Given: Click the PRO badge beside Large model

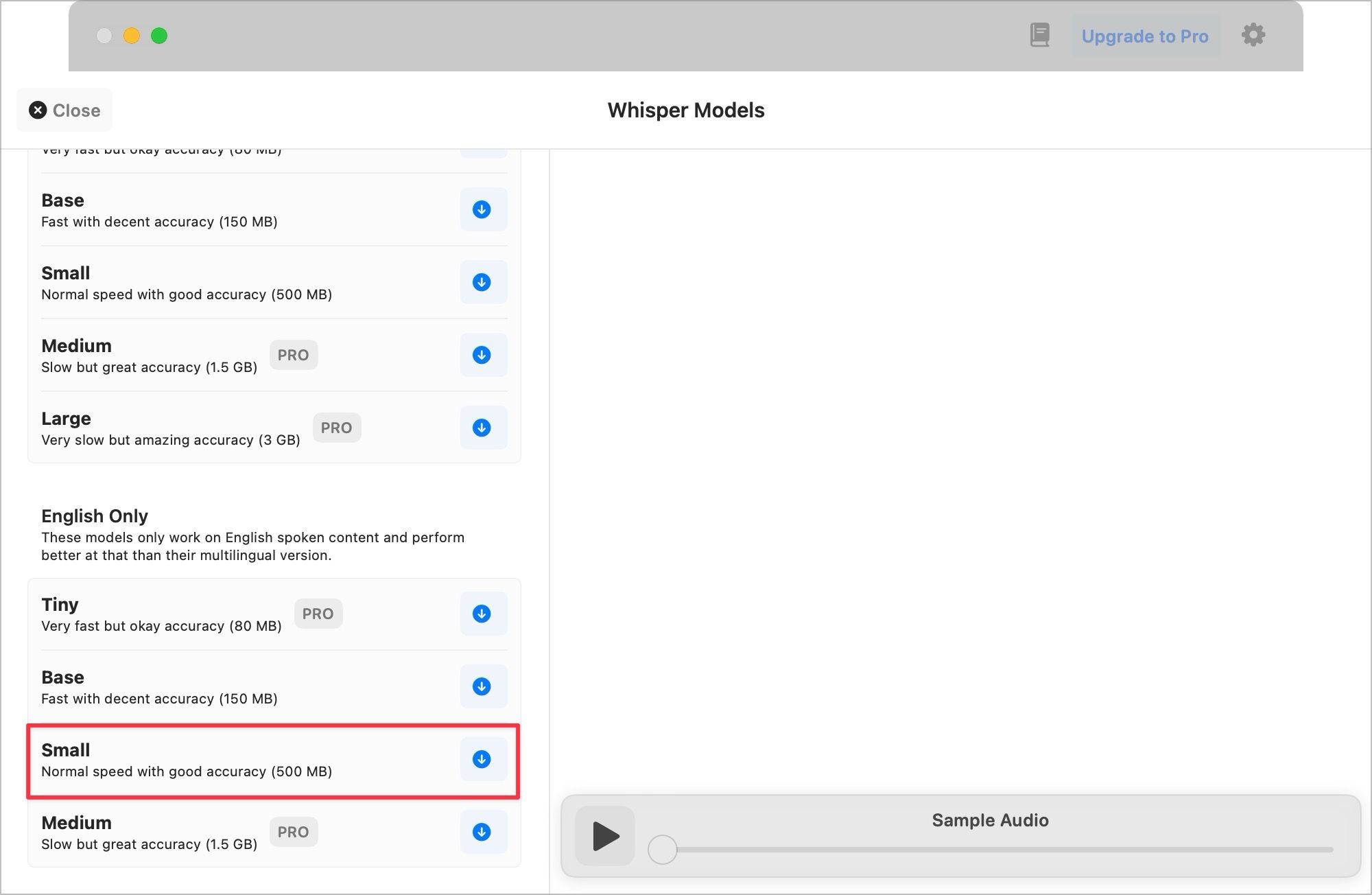Looking at the screenshot, I should pos(336,428).
